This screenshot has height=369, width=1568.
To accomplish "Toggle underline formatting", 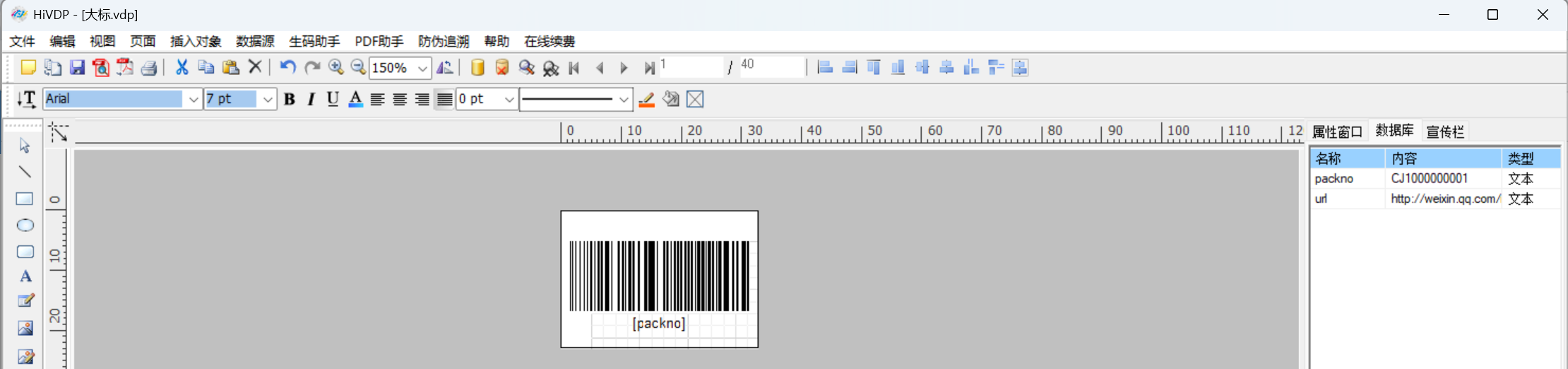I will coord(333,99).
